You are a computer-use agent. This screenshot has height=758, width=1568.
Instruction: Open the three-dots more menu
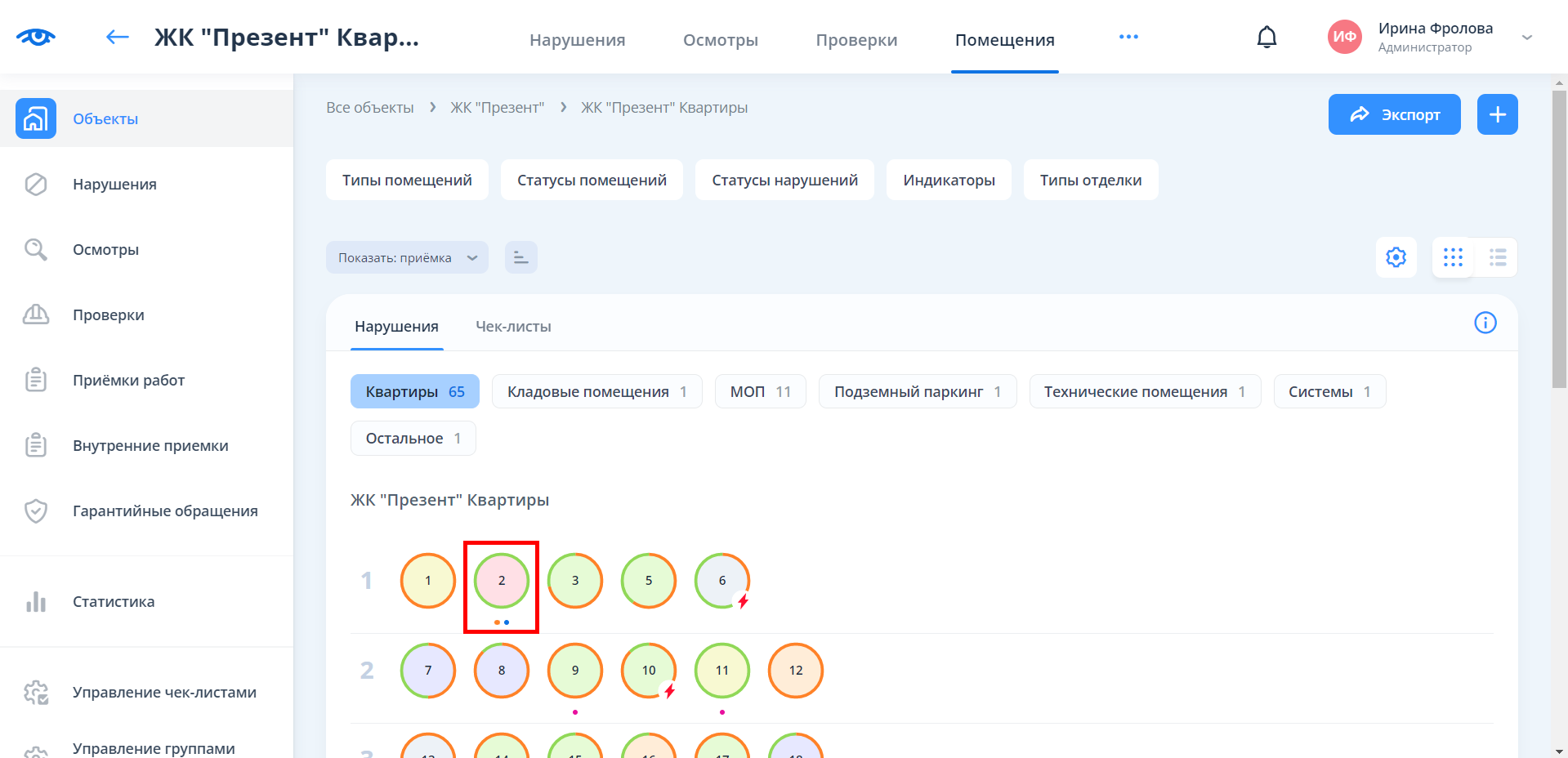[x=1128, y=37]
